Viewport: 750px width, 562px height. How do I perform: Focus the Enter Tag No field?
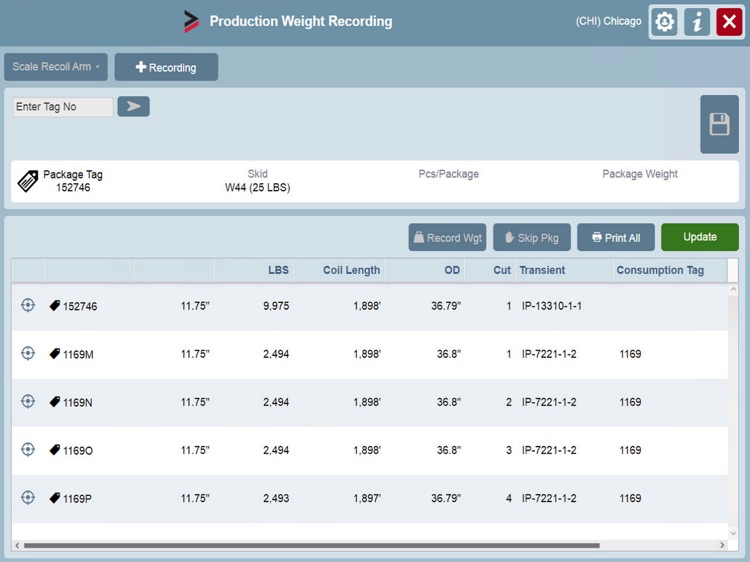pos(63,107)
